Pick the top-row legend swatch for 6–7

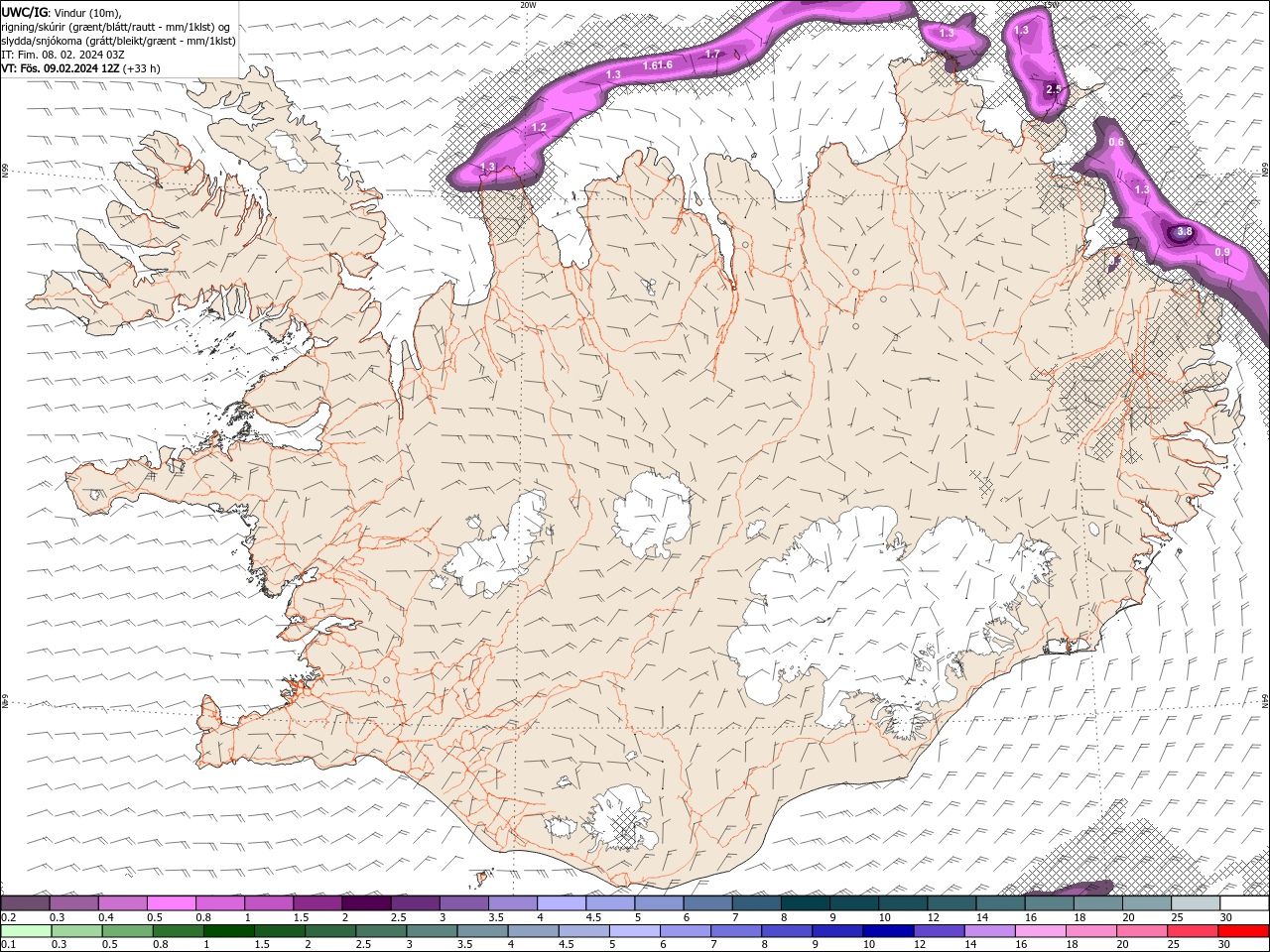tap(708, 902)
